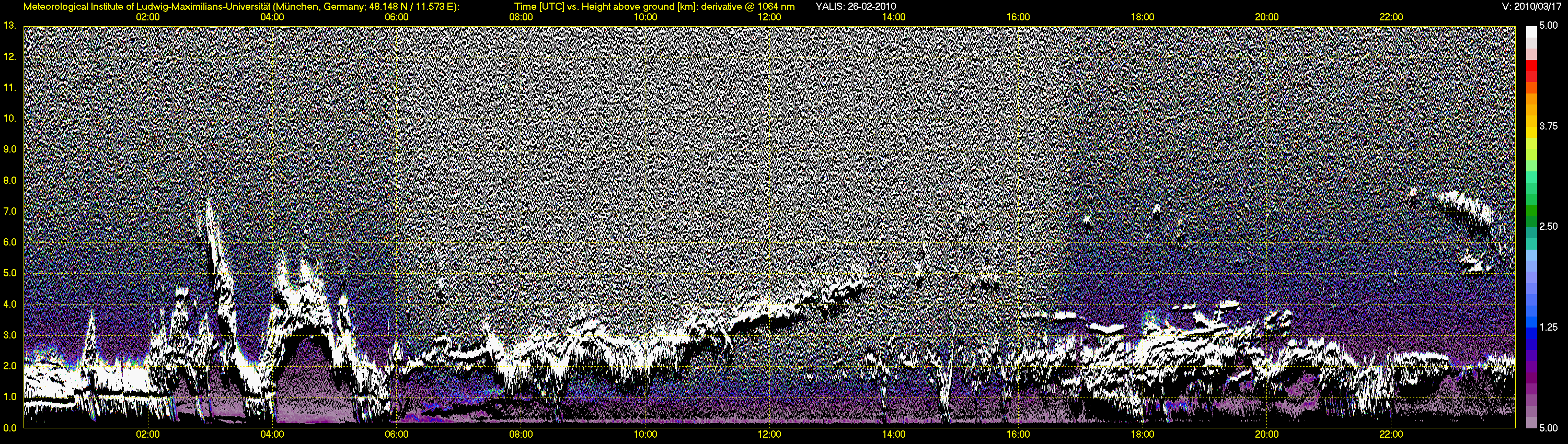Click the 10:00 label on top axis

pos(645,17)
